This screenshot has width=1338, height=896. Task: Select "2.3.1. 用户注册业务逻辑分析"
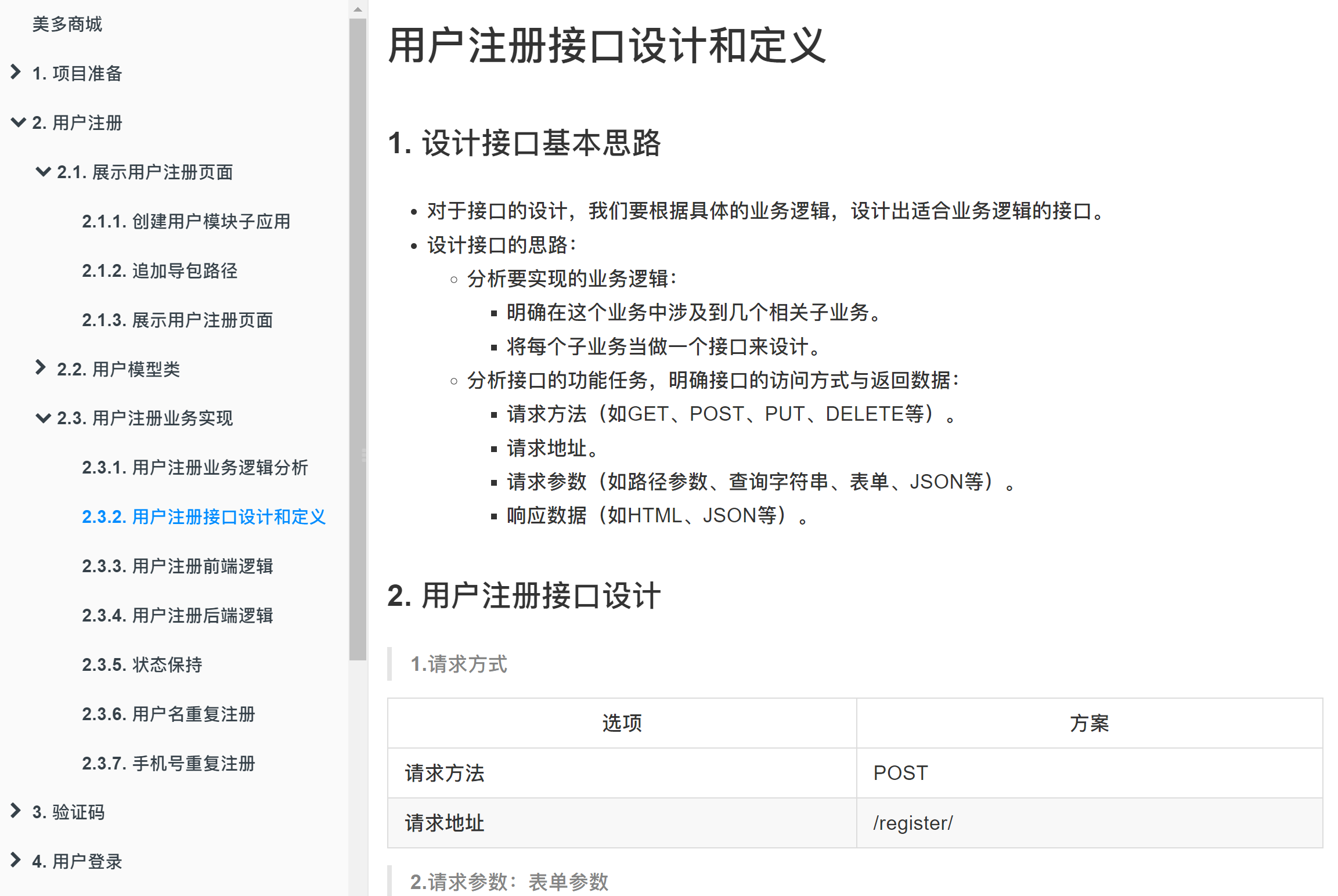195,468
